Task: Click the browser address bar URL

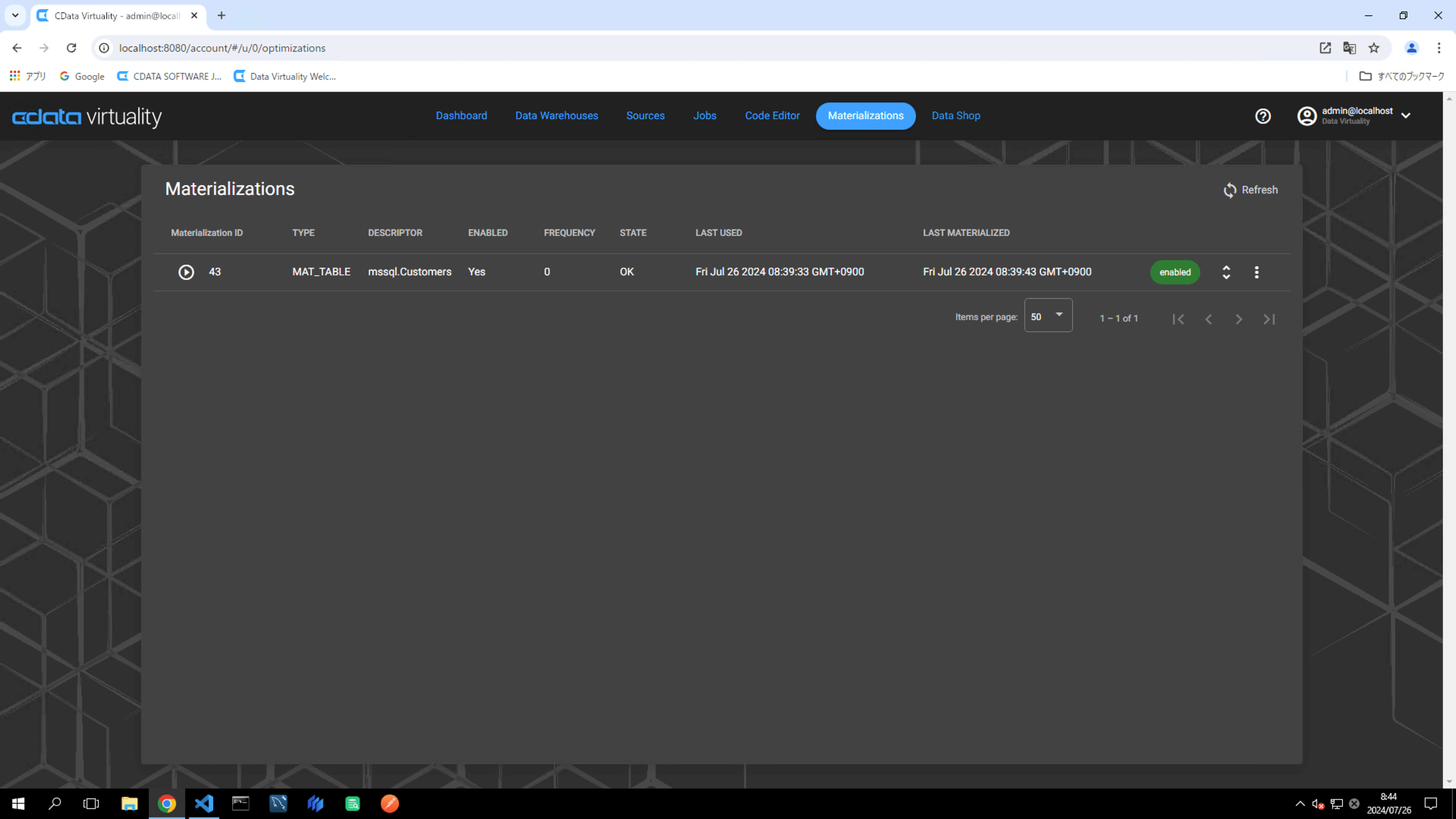Action: 222,48
